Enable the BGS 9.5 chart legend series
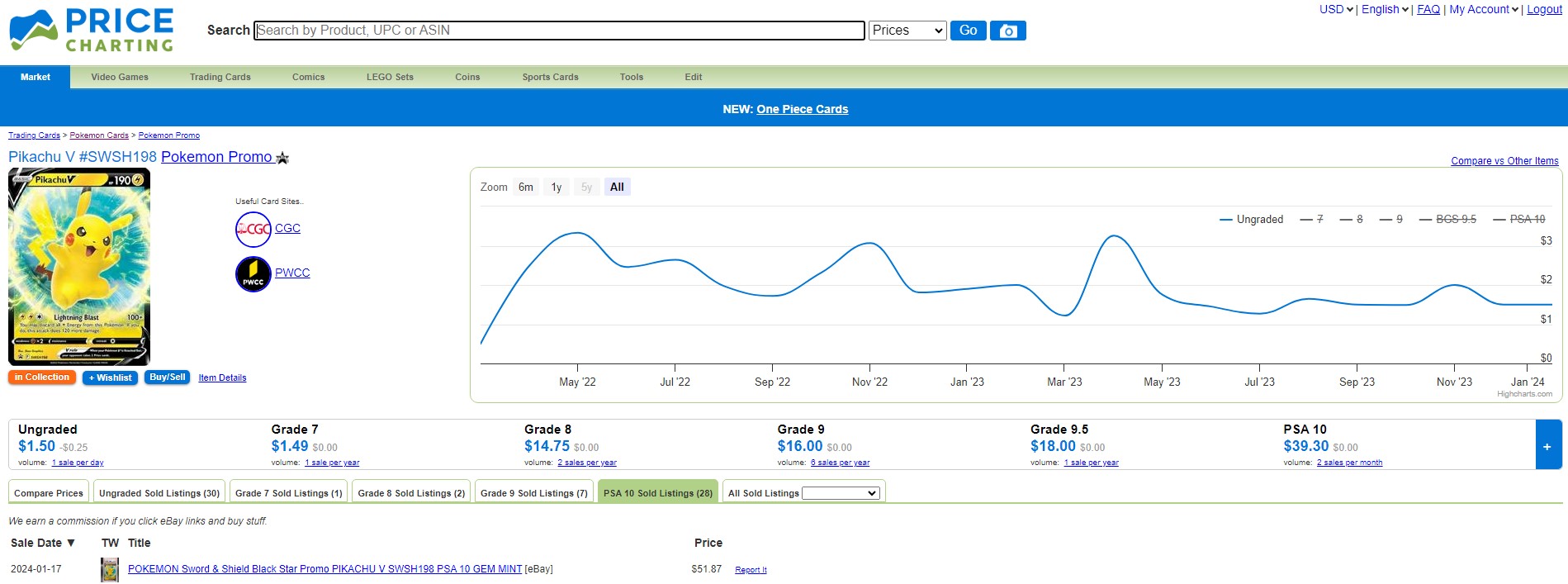 (1447, 220)
